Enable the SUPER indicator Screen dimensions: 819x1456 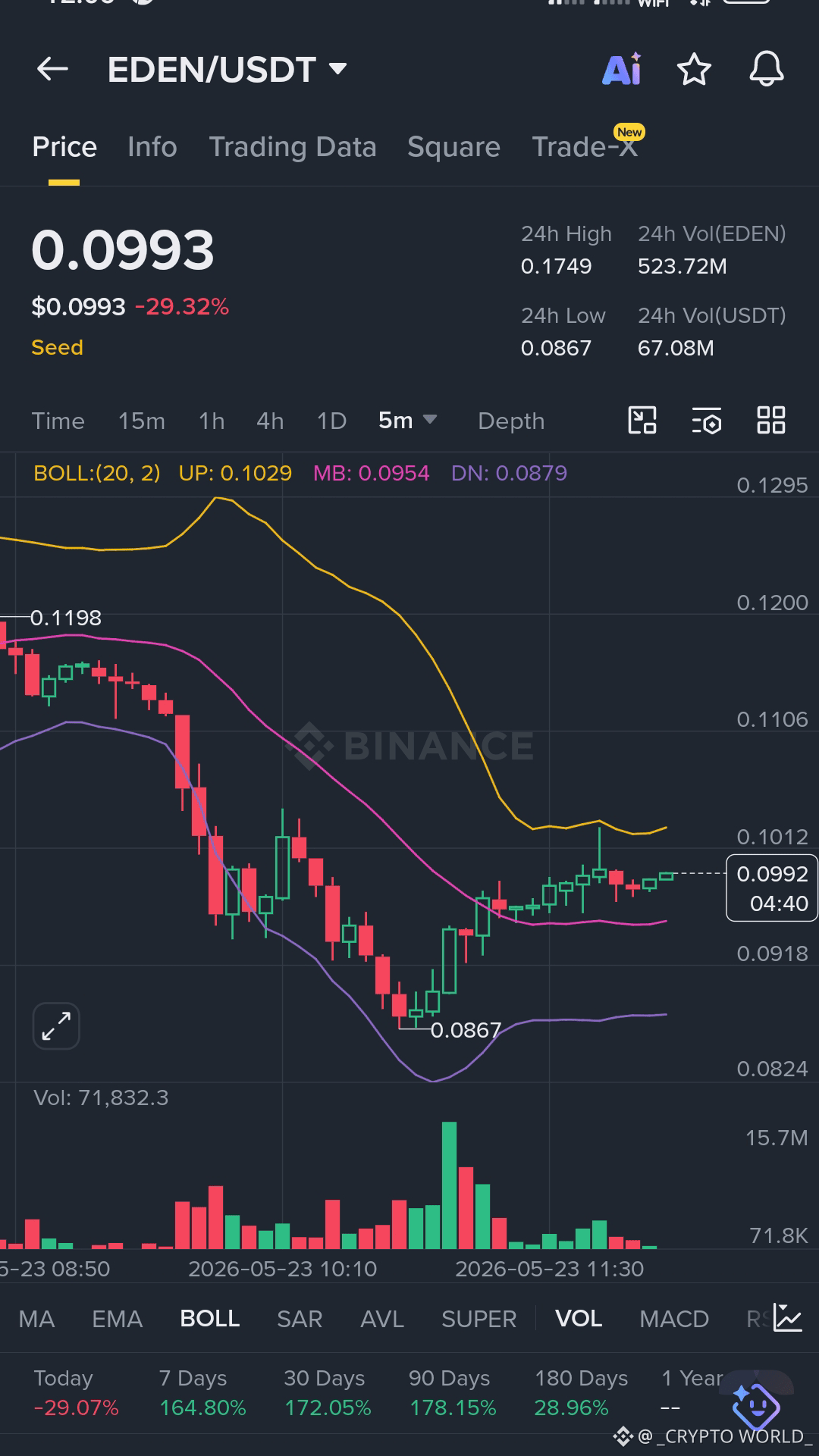point(479,1319)
